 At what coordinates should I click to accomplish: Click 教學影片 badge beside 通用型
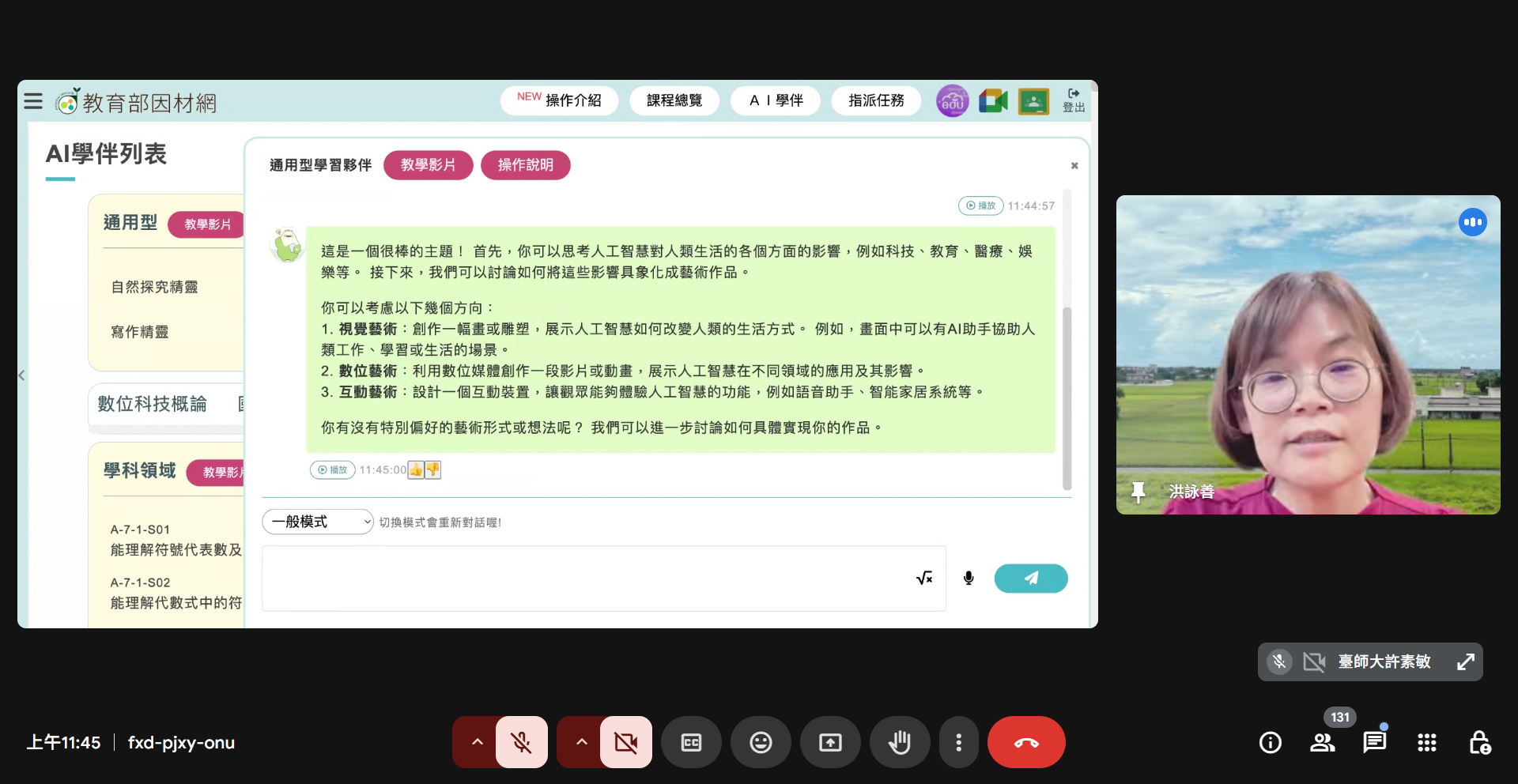(206, 224)
